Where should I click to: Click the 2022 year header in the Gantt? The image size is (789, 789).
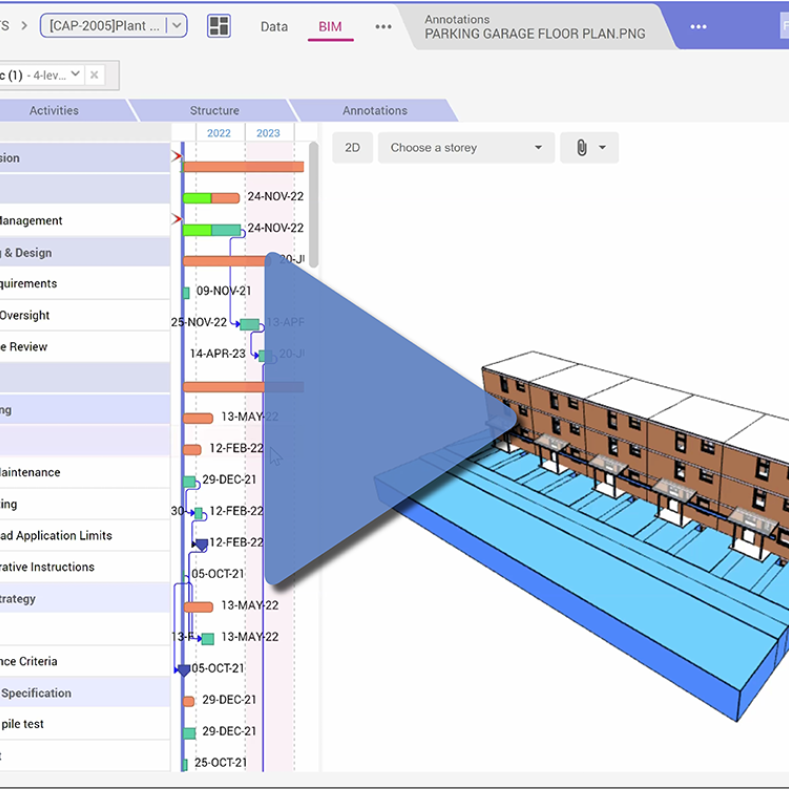[x=219, y=133]
